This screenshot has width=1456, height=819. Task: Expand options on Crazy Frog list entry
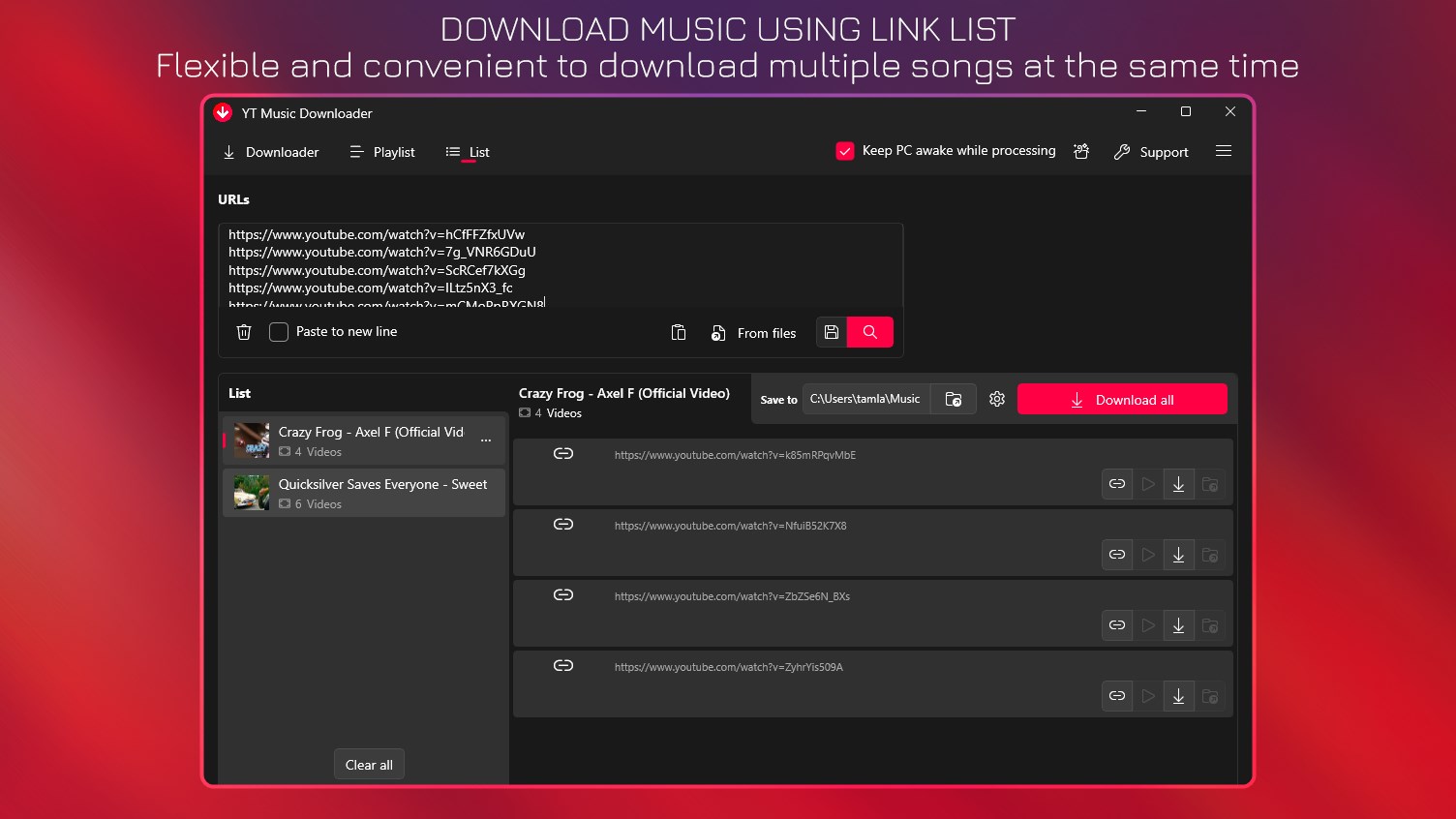486,440
